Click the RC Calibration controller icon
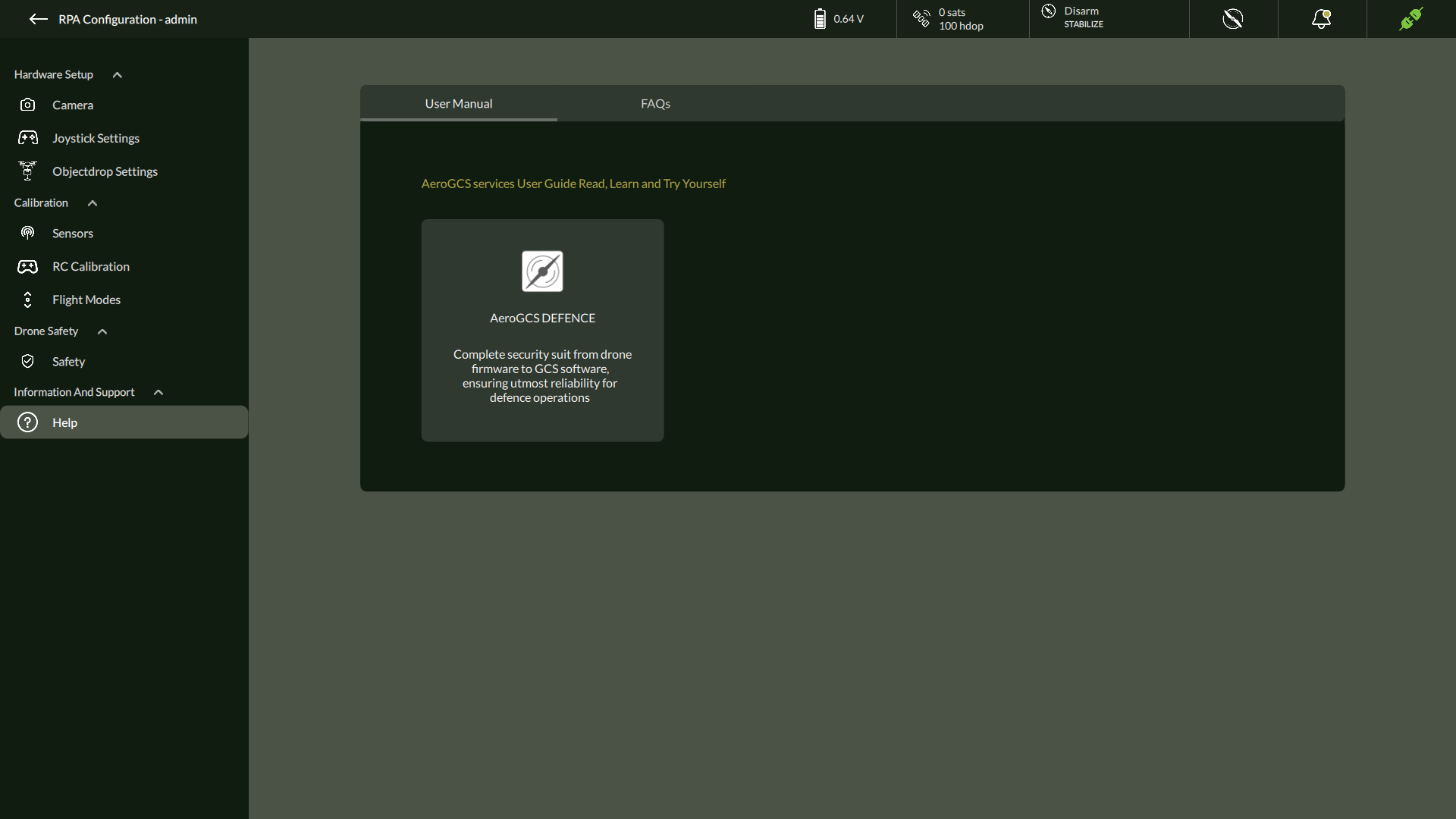This screenshot has height=819, width=1456. coord(28,267)
